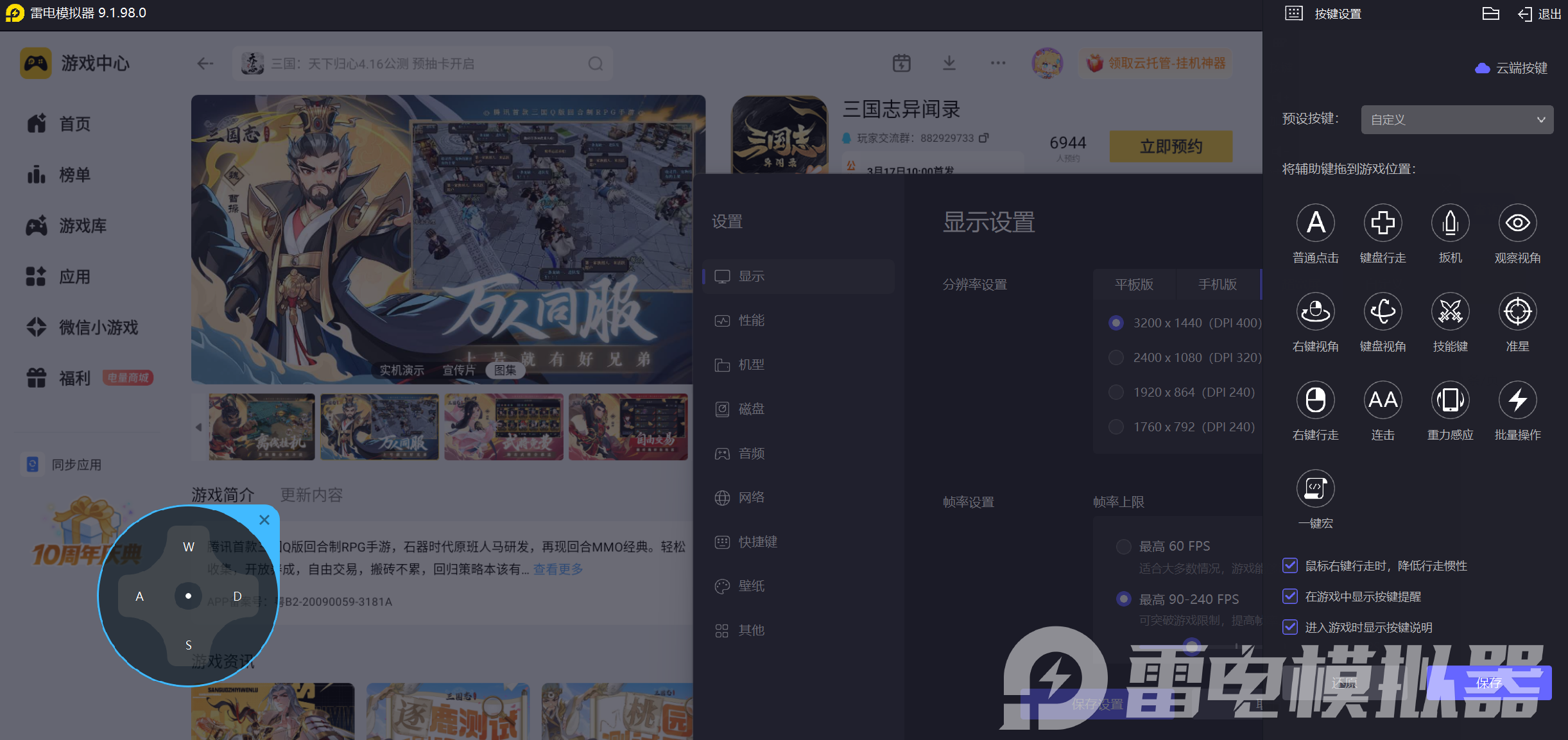This screenshot has height=740, width=1568.
Task: Select the 扳机 trigger key icon
Action: click(1450, 223)
